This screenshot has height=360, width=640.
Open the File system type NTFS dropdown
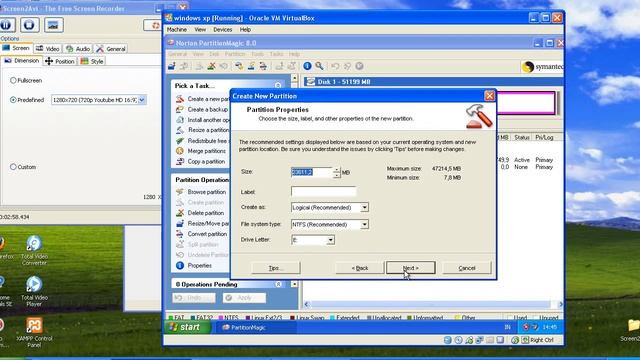tap(364, 224)
